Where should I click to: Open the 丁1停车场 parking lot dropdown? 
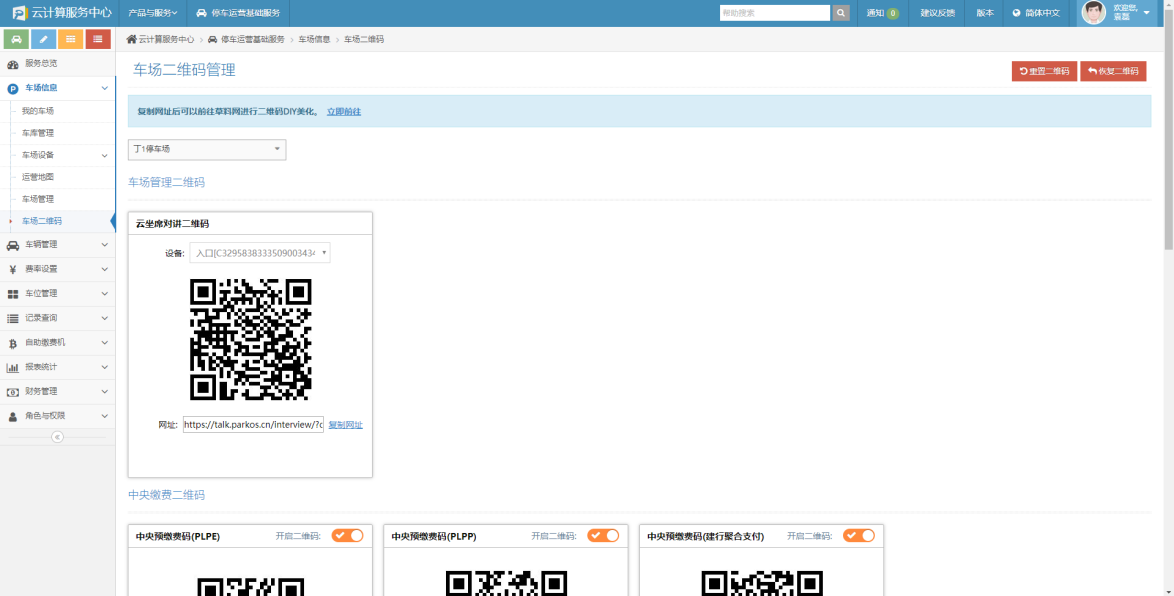coord(207,149)
